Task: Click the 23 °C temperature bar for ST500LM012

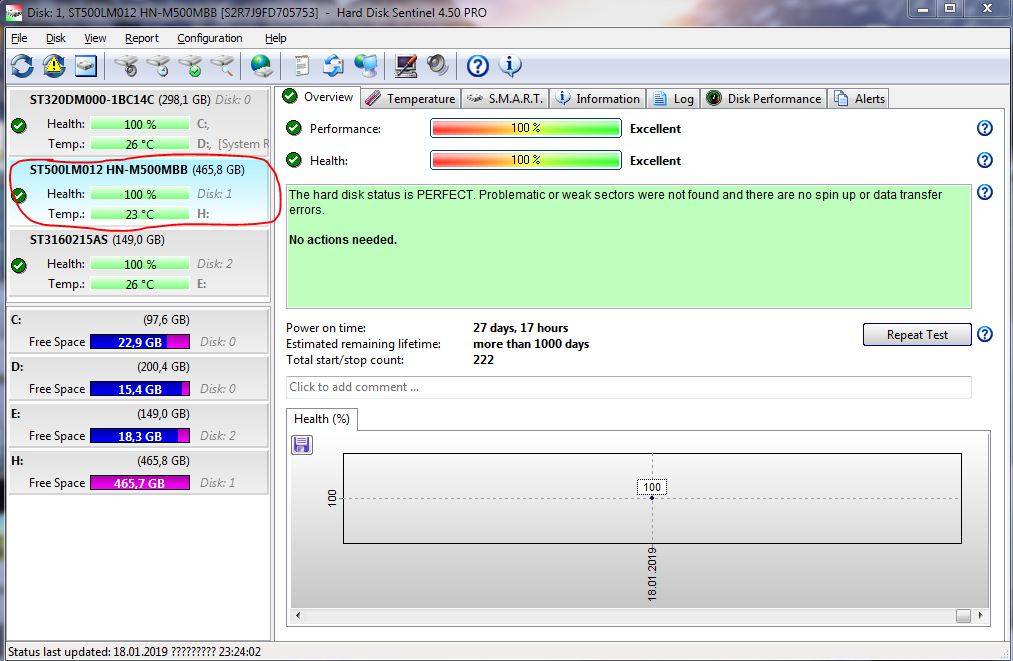Action: pyautogui.click(x=140, y=214)
